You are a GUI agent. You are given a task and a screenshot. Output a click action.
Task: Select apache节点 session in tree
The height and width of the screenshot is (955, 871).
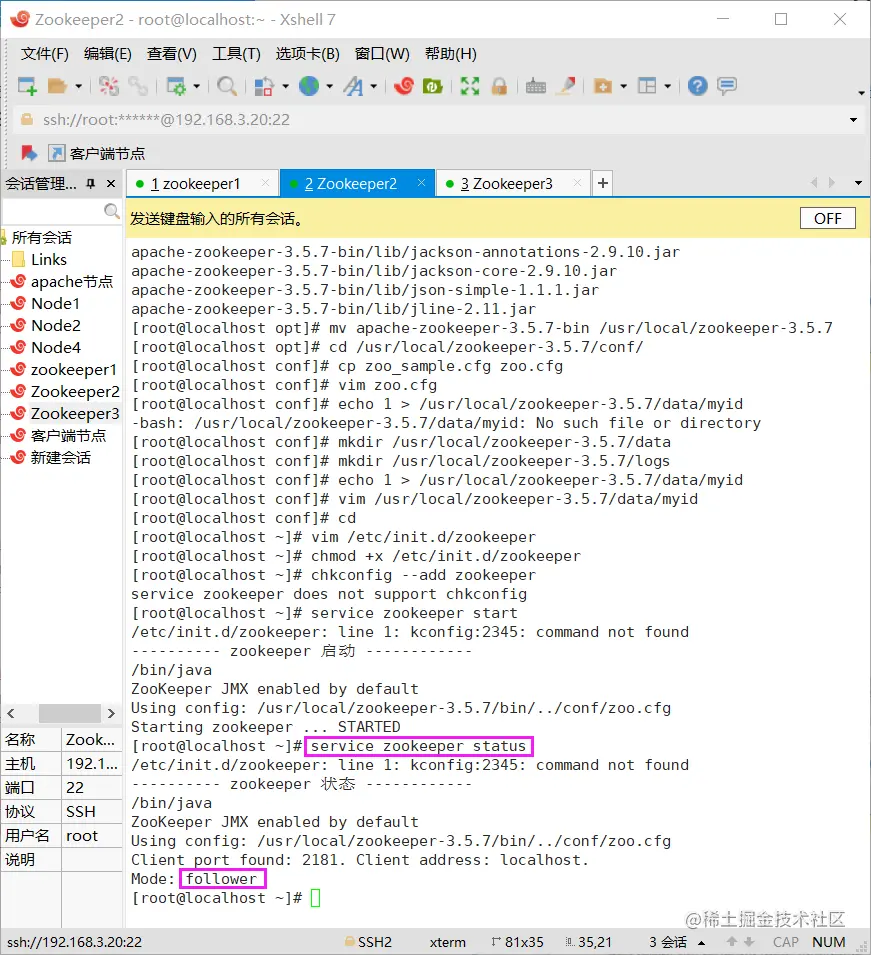coord(72,281)
